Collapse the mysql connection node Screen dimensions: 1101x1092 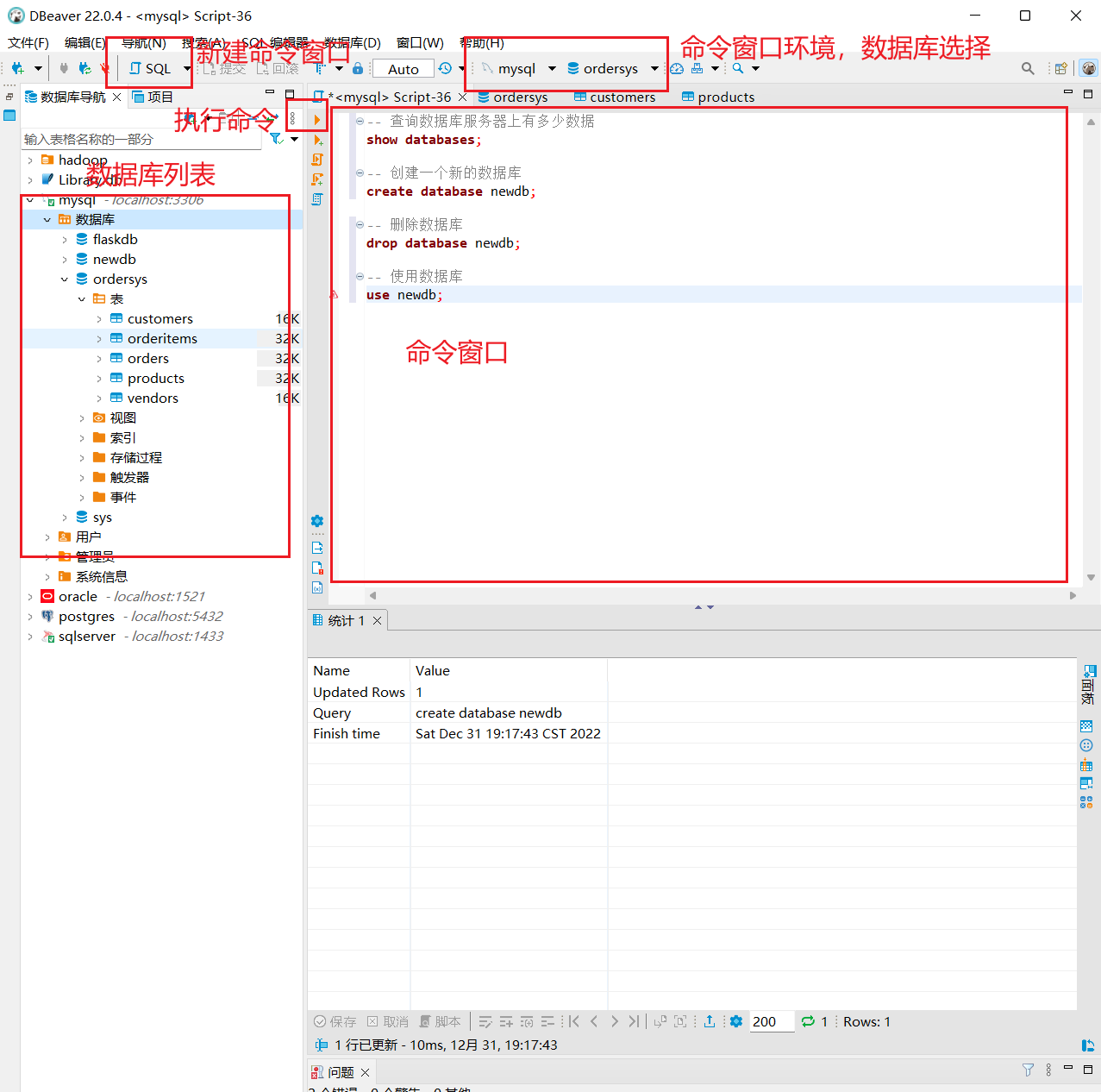click(x=30, y=199)
